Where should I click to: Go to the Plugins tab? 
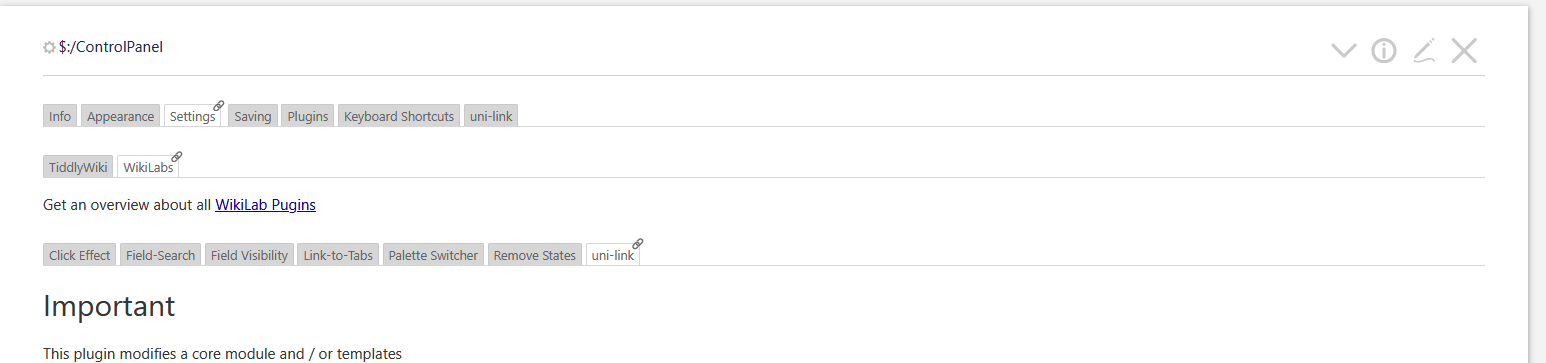[x=308, y=116]
